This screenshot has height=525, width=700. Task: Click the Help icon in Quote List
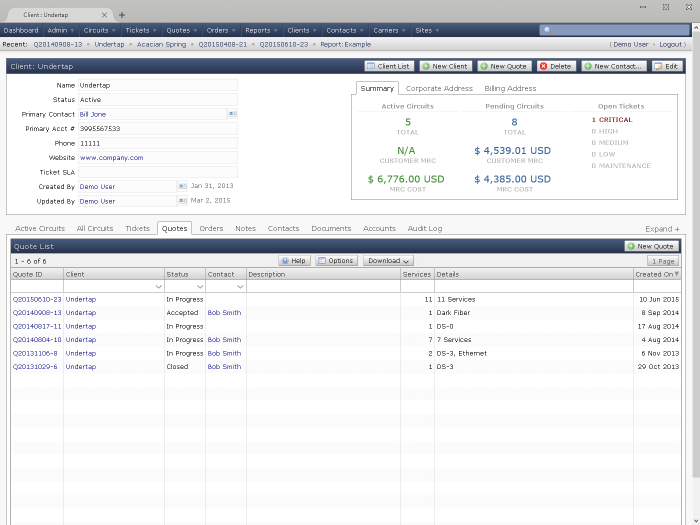285,261
